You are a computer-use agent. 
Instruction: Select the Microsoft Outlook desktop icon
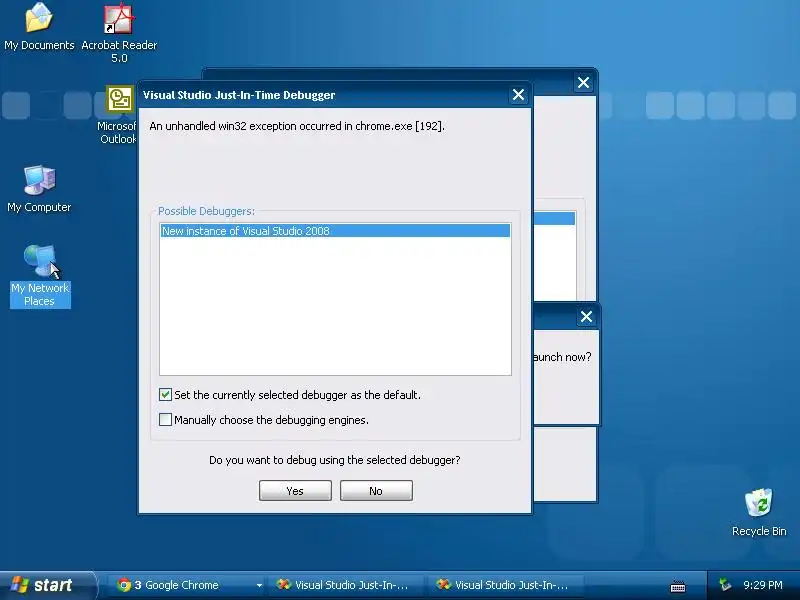pos(118,115)
